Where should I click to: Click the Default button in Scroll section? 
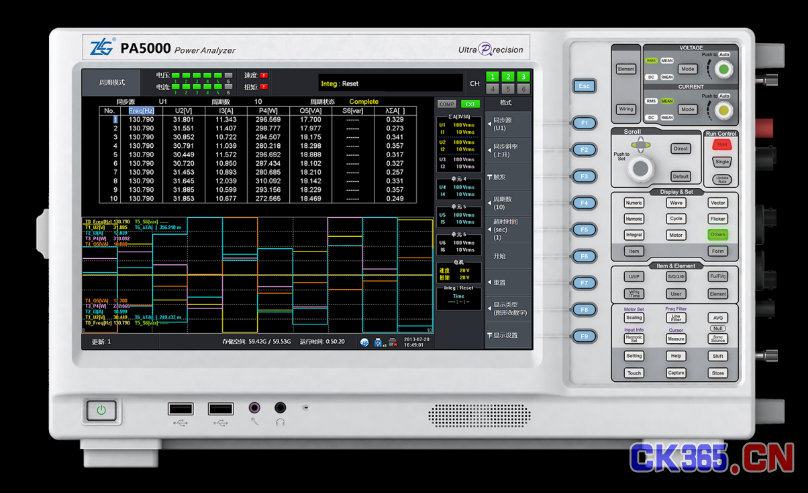680,176
